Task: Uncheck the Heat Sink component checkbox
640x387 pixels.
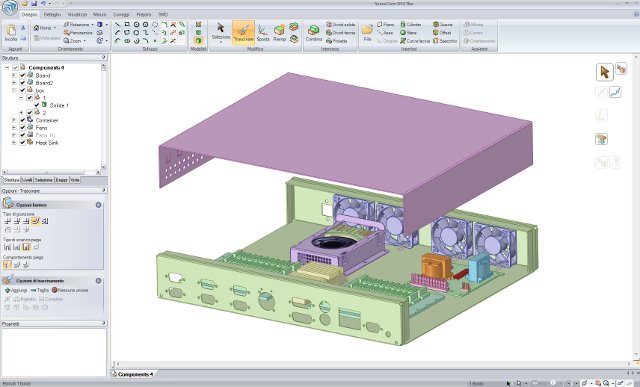Action: coord(23,142)
